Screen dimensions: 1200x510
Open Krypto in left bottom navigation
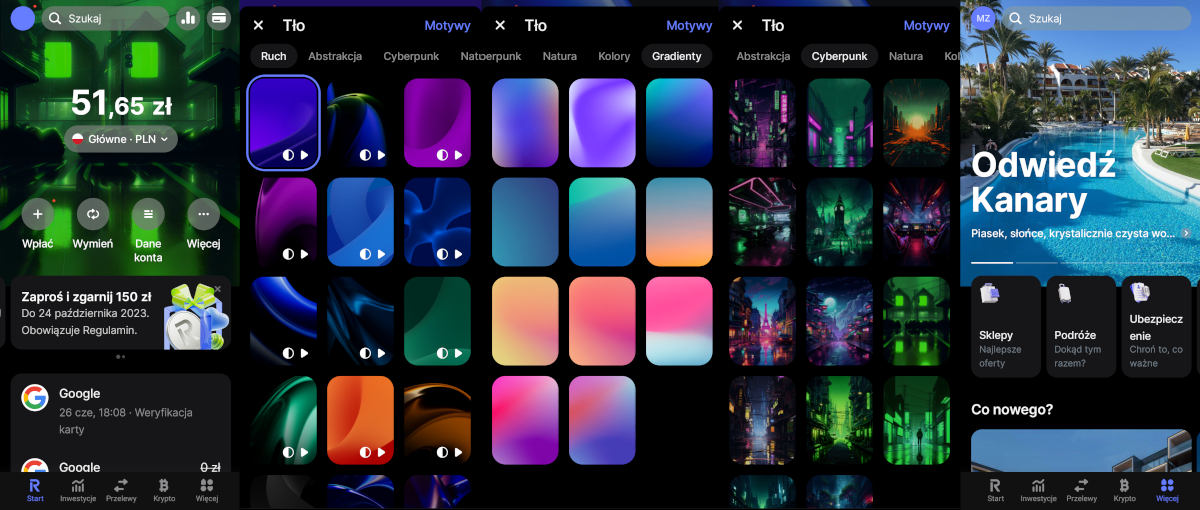coord(165,490)
